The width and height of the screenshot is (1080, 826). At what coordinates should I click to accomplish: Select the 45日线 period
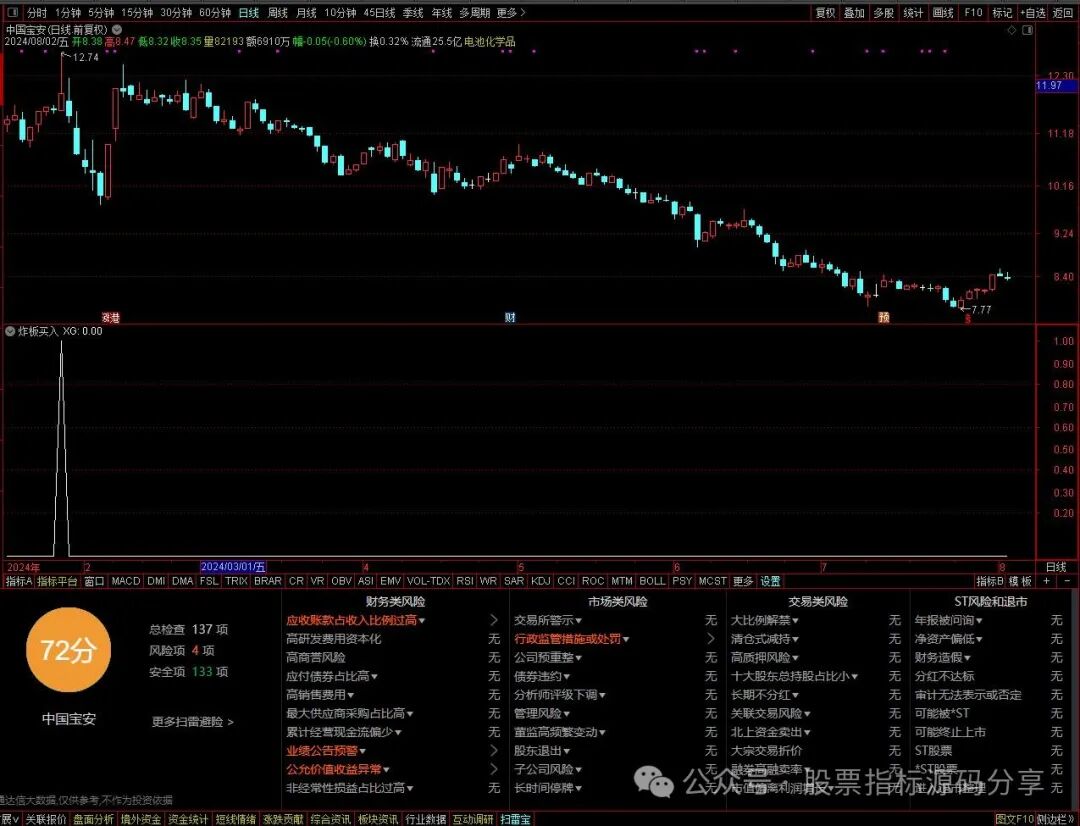pos(379,12)
